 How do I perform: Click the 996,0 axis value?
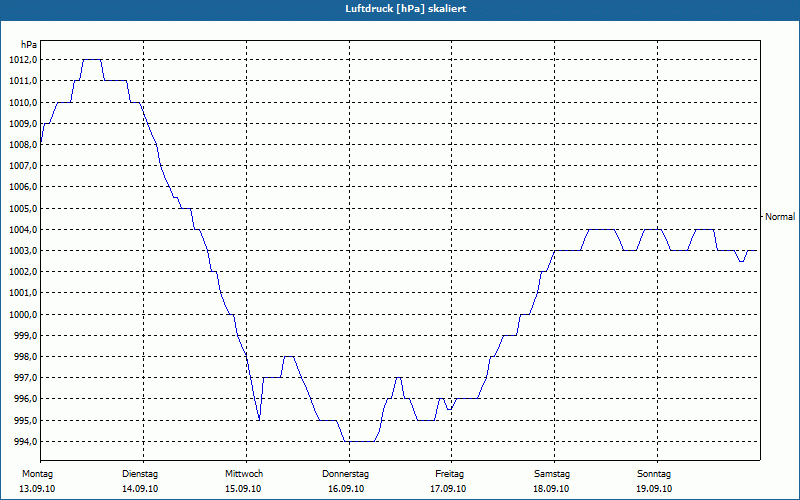[x=25, y=399]
